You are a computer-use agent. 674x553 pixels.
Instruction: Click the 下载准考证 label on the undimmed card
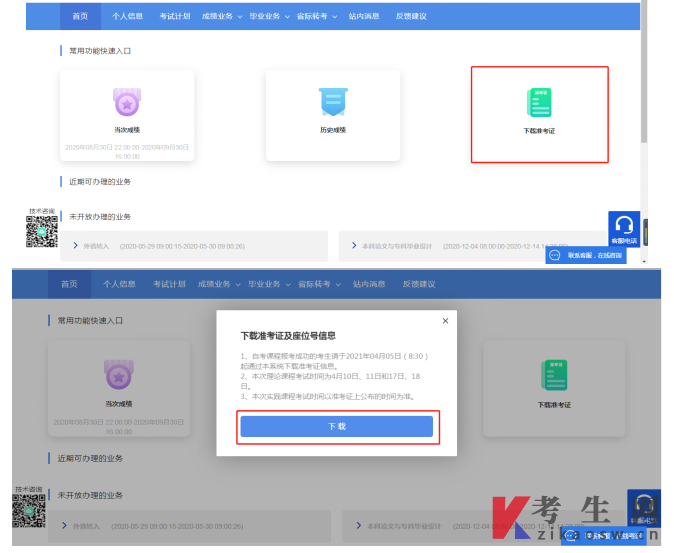click(539, 131)
